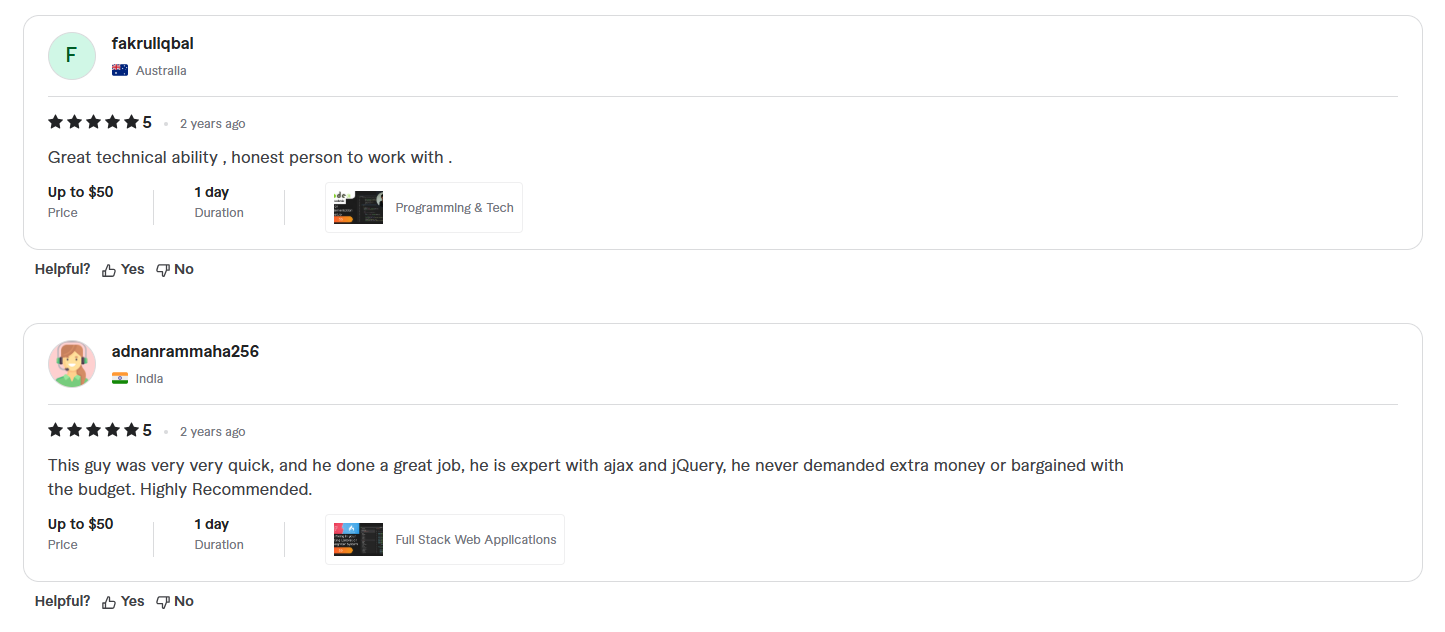Viewport: 1445px width, 632px height.
Task: Click the Australia flag icon
Action: (119, 70)
